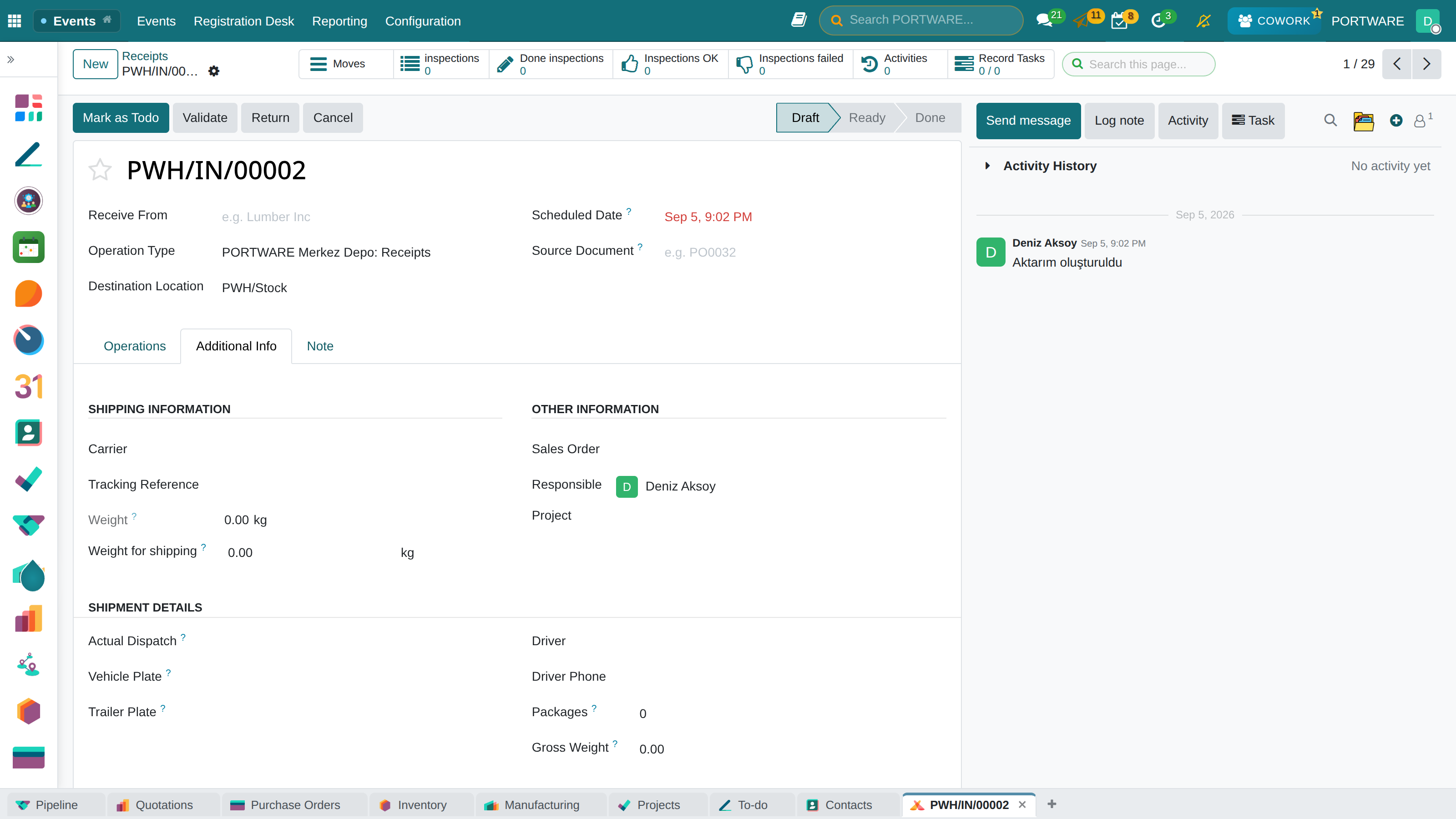This screenshot has width=1456, height=819.
Task: Click the Log note button
Action: [1119, 121]
